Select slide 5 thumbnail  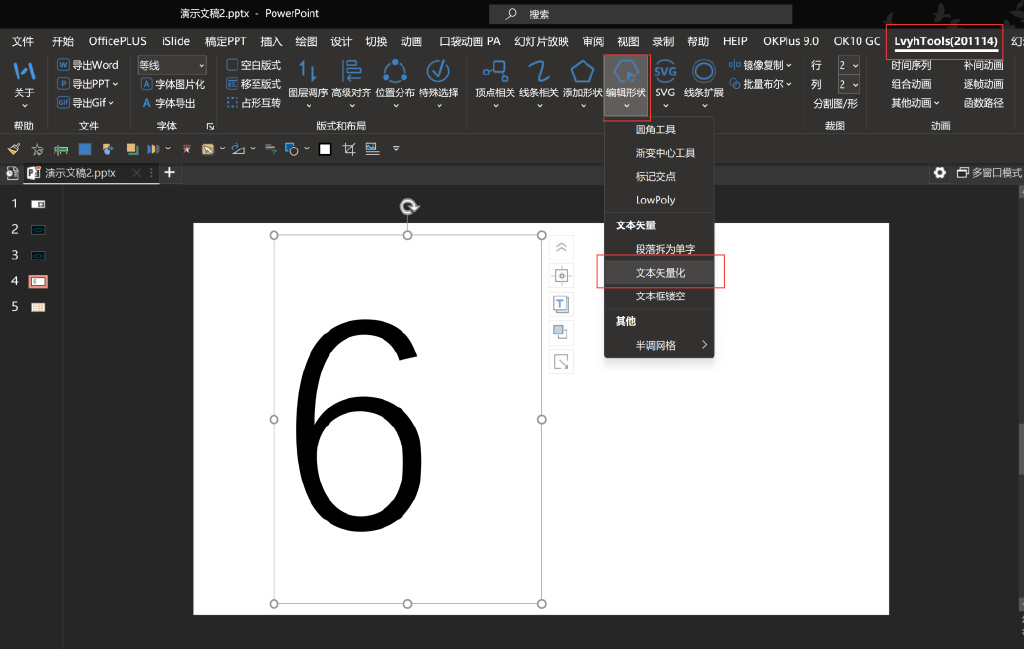click(39, 307)
